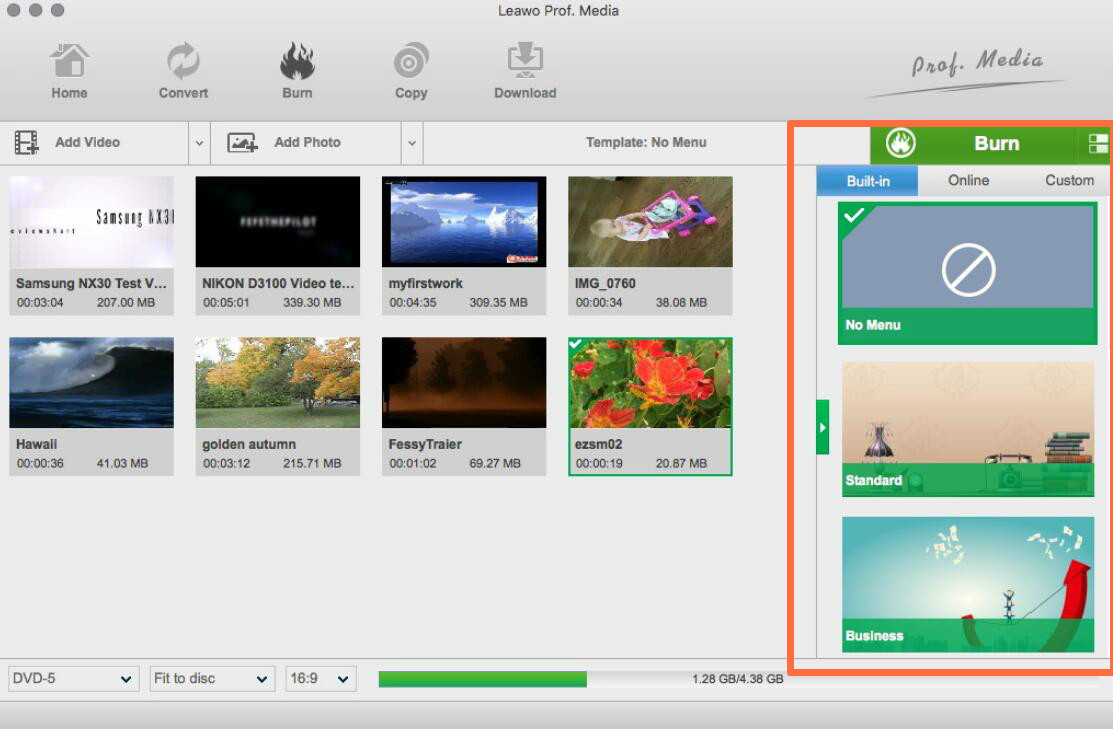Click the disc capacity progress bar

580,679
